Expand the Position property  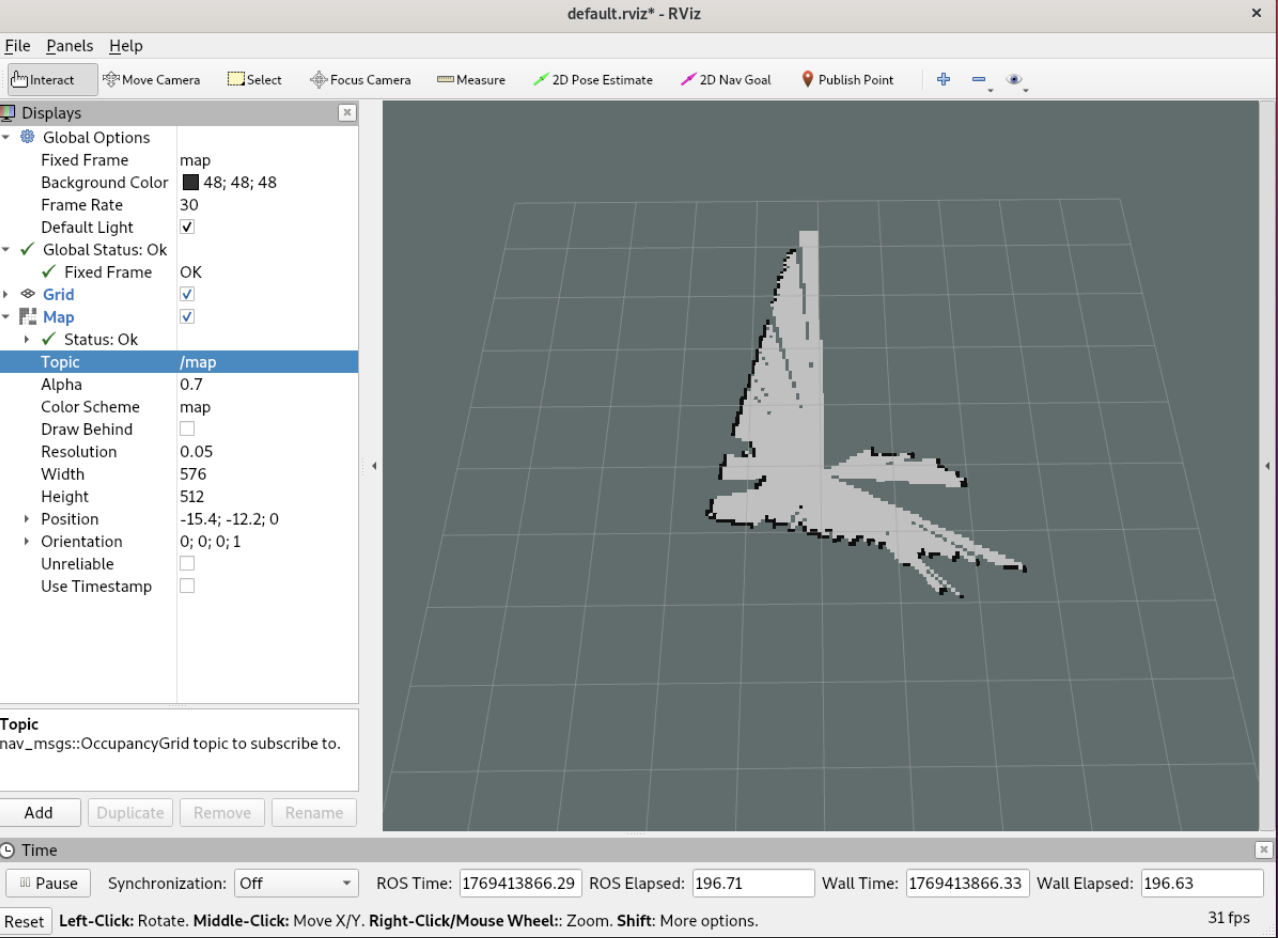(x=27, y=519)
